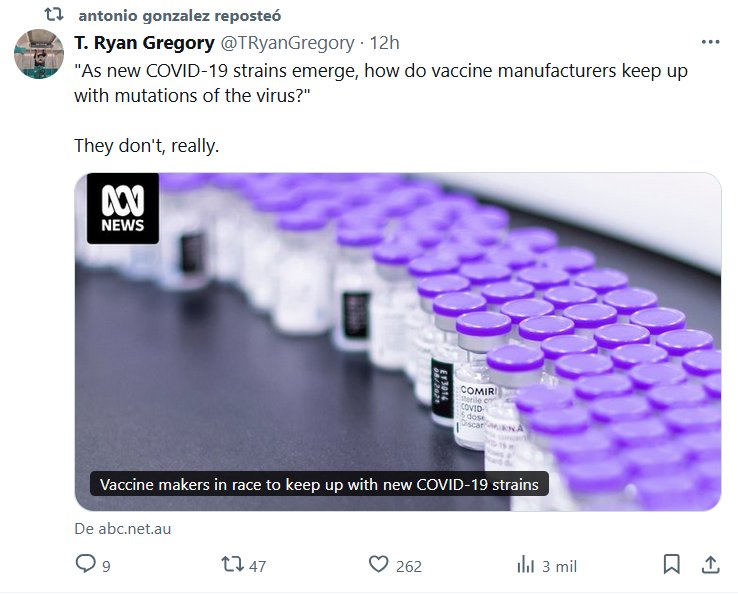Click the small repost icon beside antonio gonzalez
The width and height of the screenshot is (738, 594).
pyautogui.click(x=56, y=16)
